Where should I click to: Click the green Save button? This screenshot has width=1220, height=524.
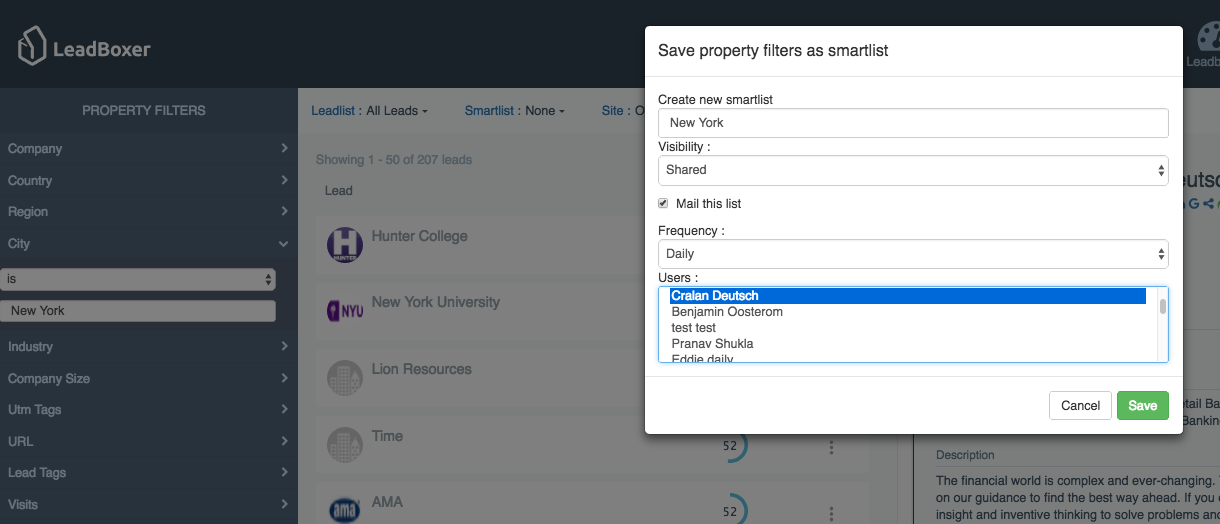tap(1142, 405)
